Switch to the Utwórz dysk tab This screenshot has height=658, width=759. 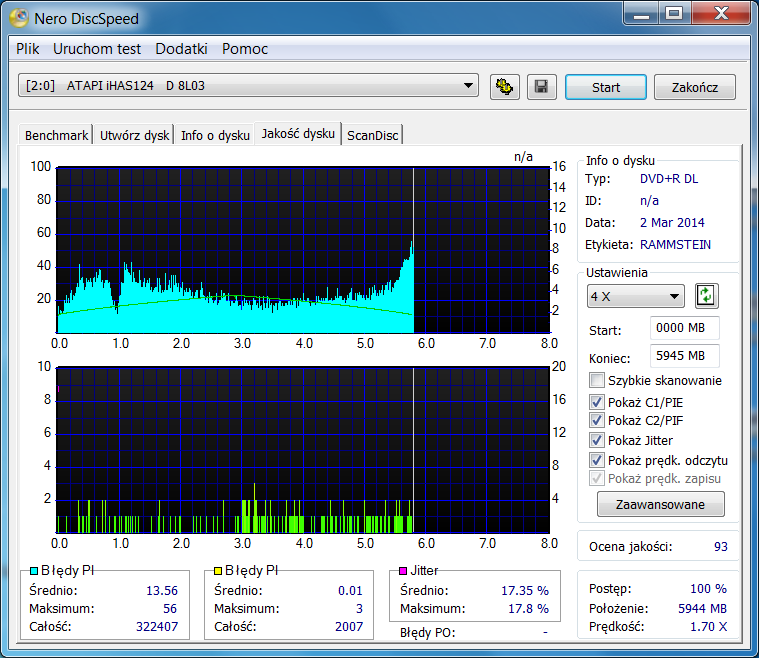coord(134,135)
